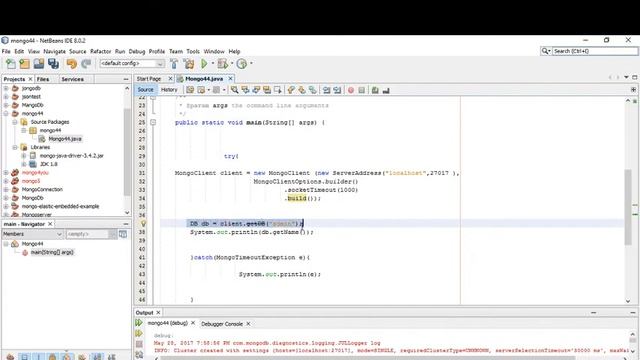The width and height of the screenshot is (640, 360).
Task: Open Run Project dropdown arrow
Action: click(x=213, y=63)
